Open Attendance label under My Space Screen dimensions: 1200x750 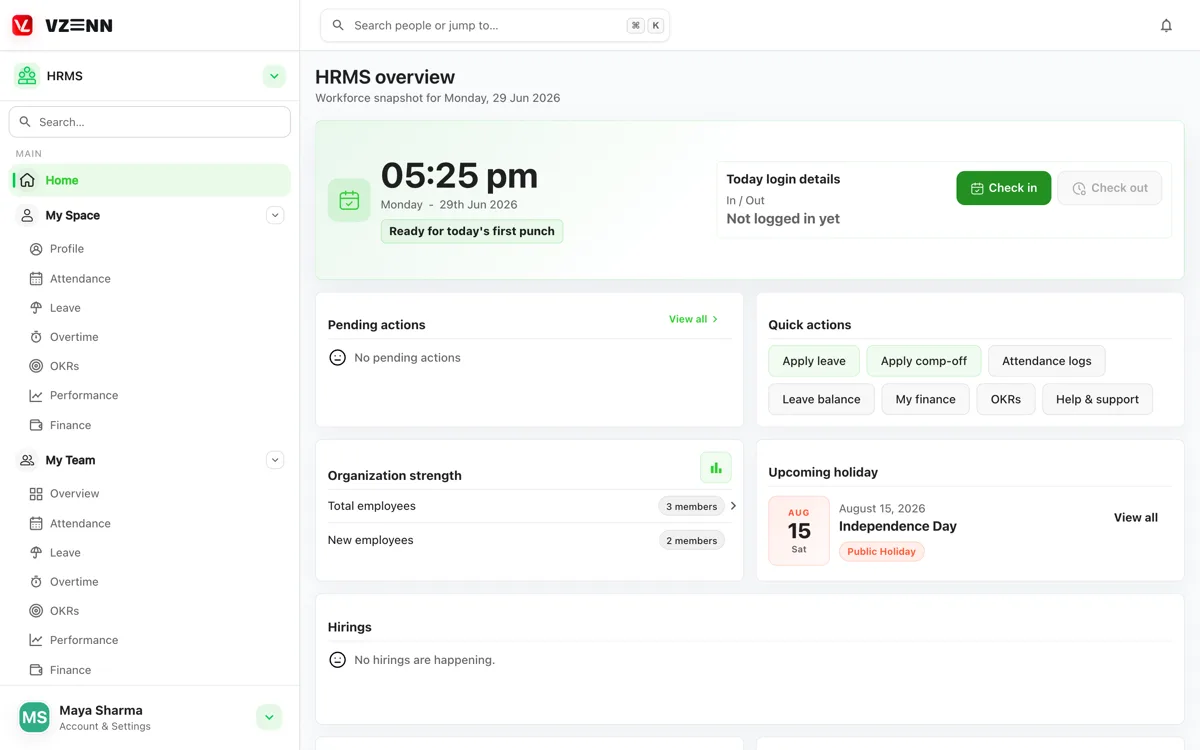[80, 279]
